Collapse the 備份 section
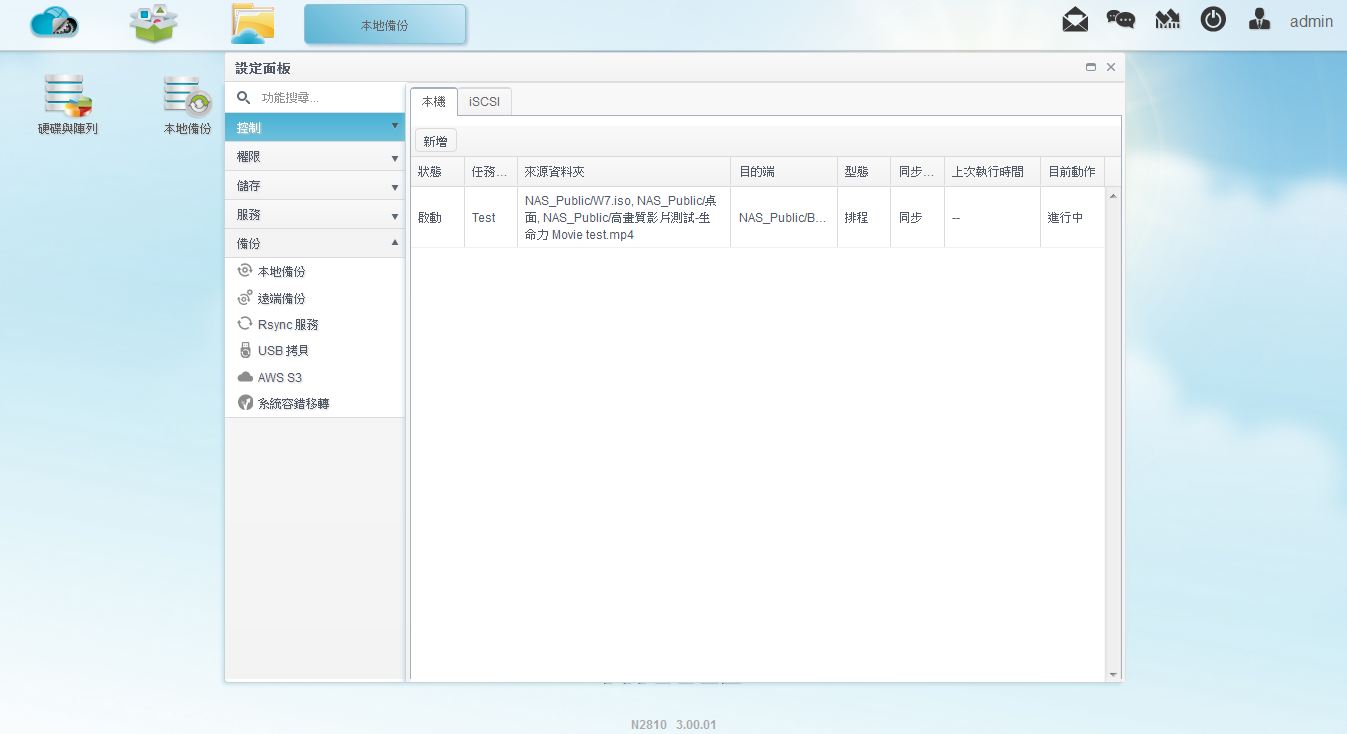This screenshot has width=1347, height=734. (315, 243)
